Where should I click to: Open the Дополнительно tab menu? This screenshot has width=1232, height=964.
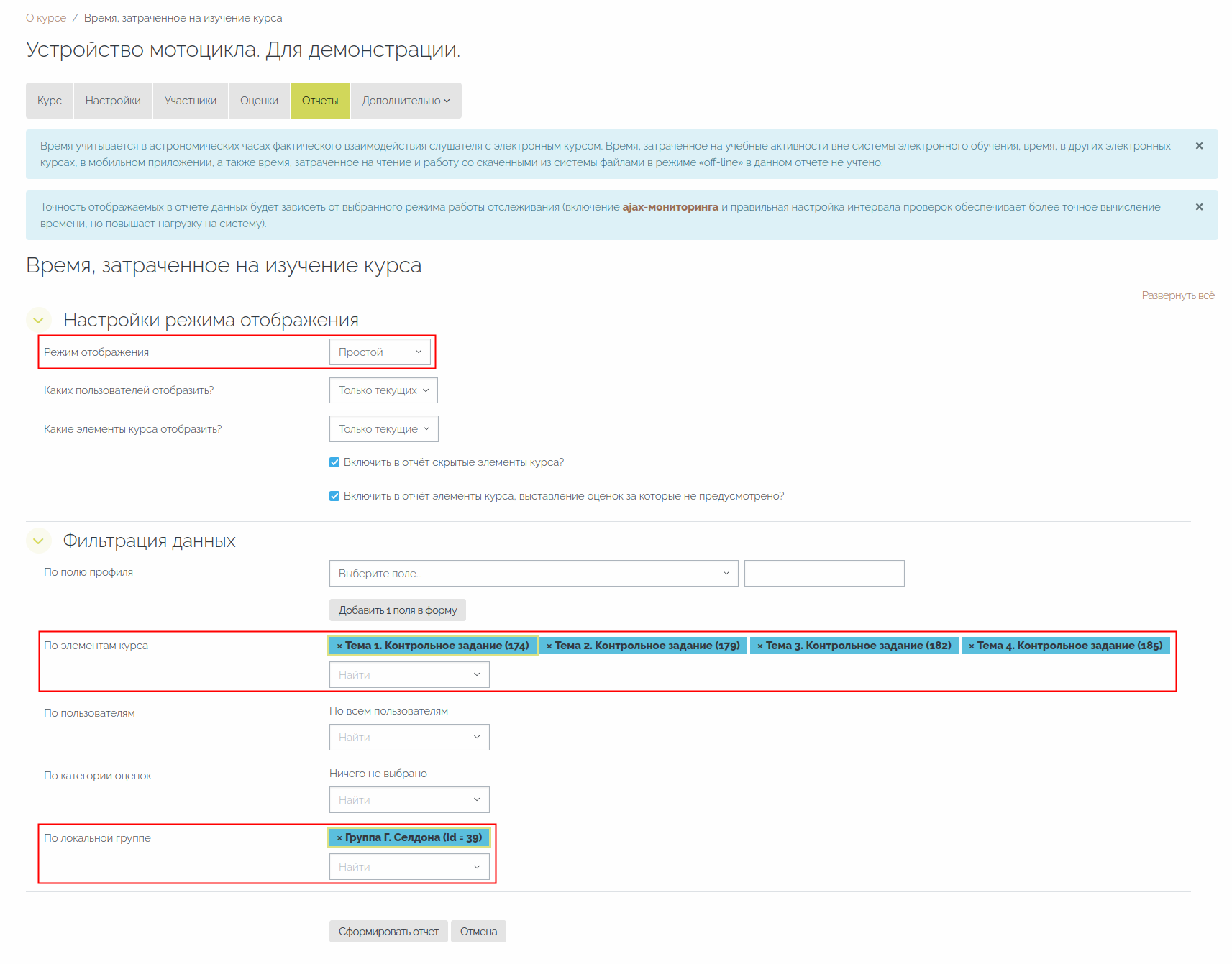tap(406, 101)
